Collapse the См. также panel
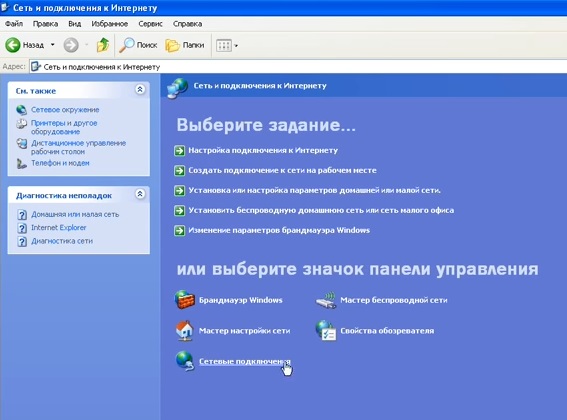567x420 pixels. pyautogui.click(x=140, y=89)
